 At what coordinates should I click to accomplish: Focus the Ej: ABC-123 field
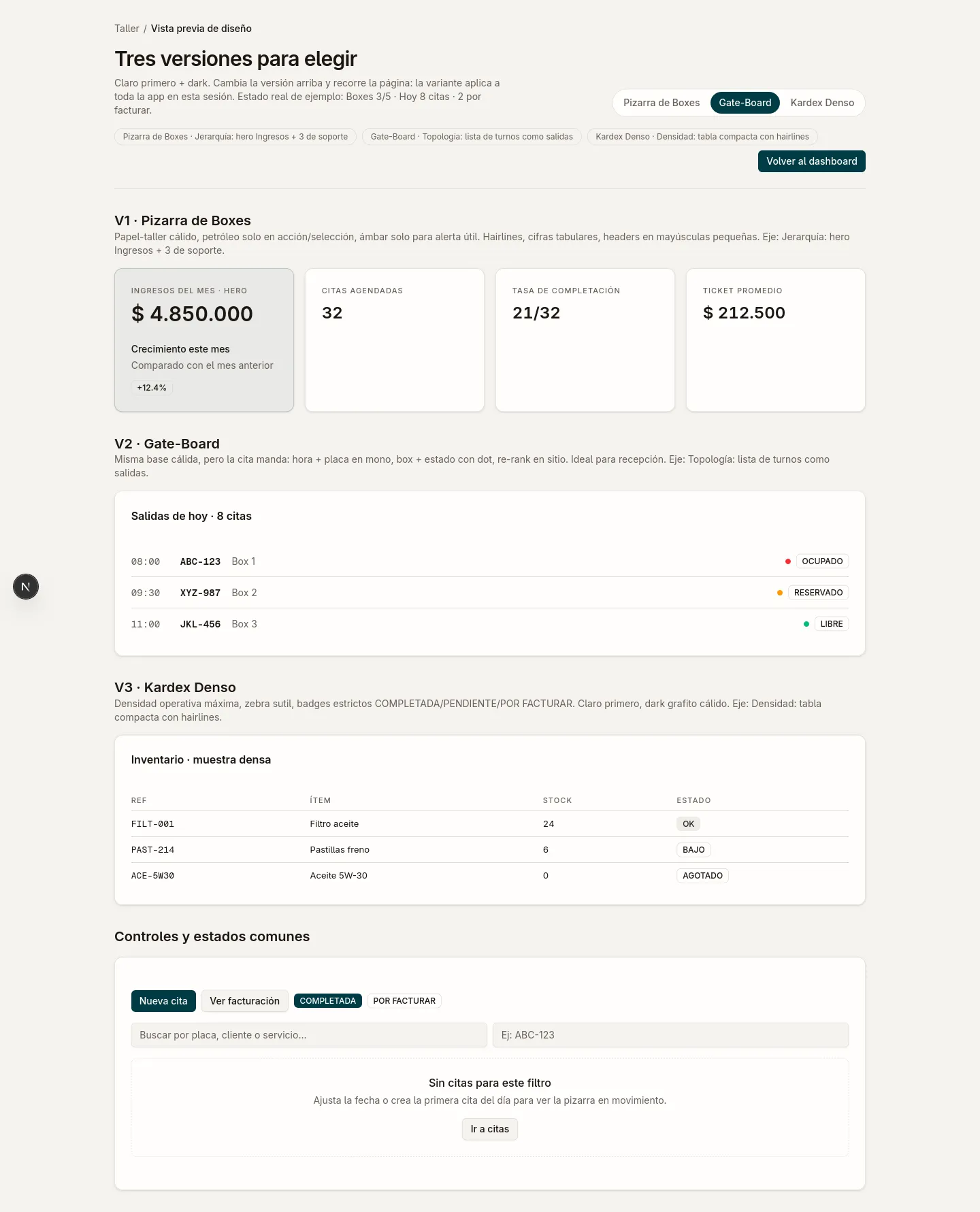[x=671, y=1035]
